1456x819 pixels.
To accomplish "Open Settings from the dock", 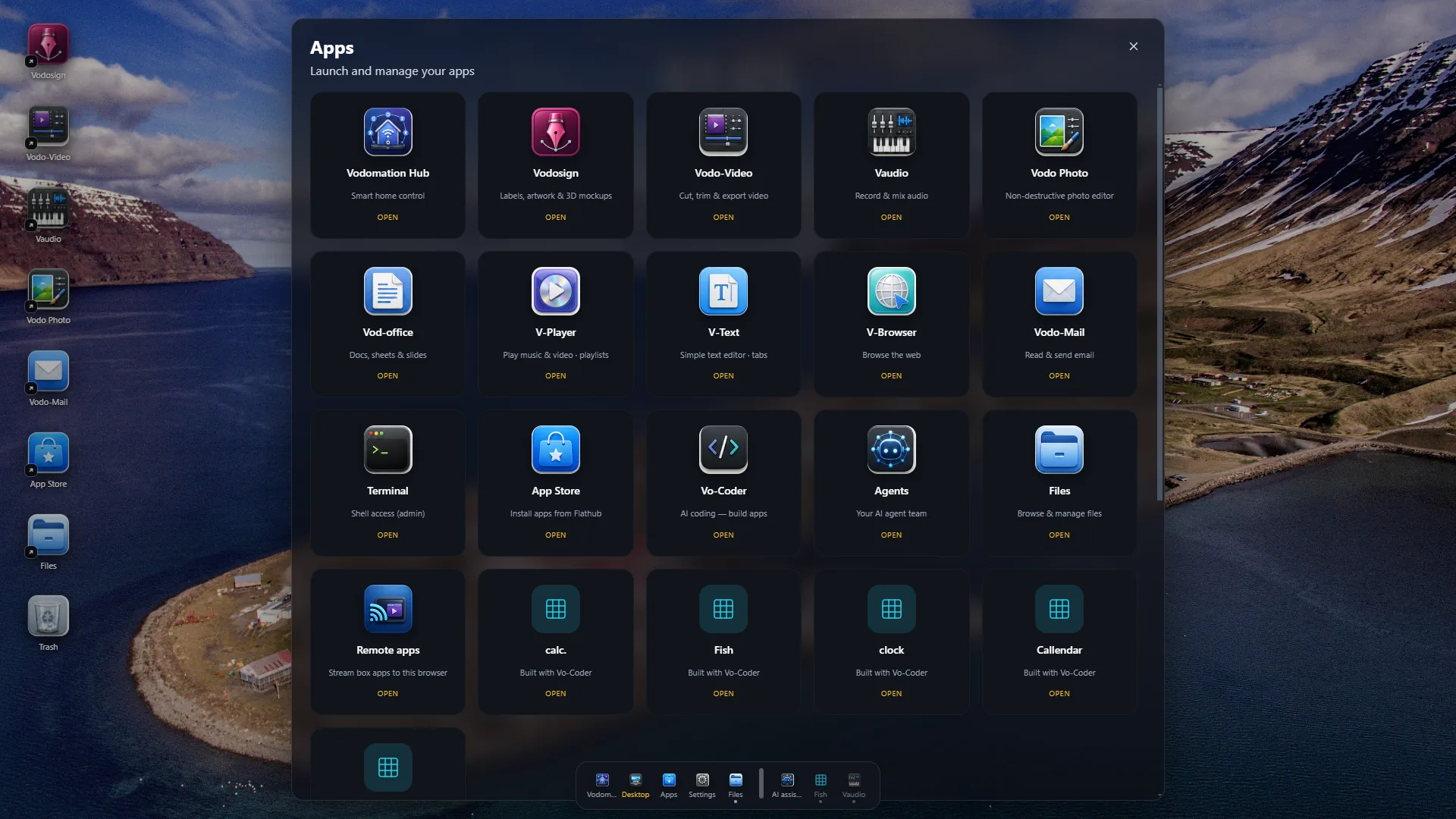I will [x=702, y=785].
